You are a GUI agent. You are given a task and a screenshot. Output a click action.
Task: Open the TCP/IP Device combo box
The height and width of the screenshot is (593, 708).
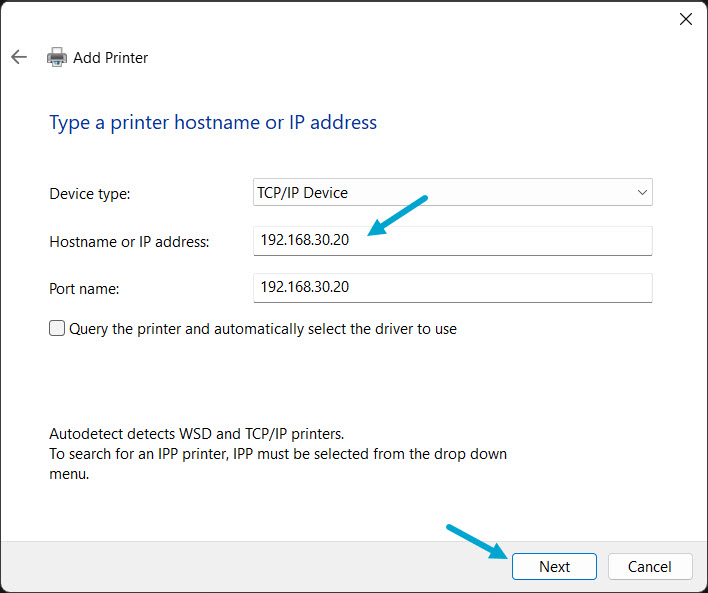(452, 192)
